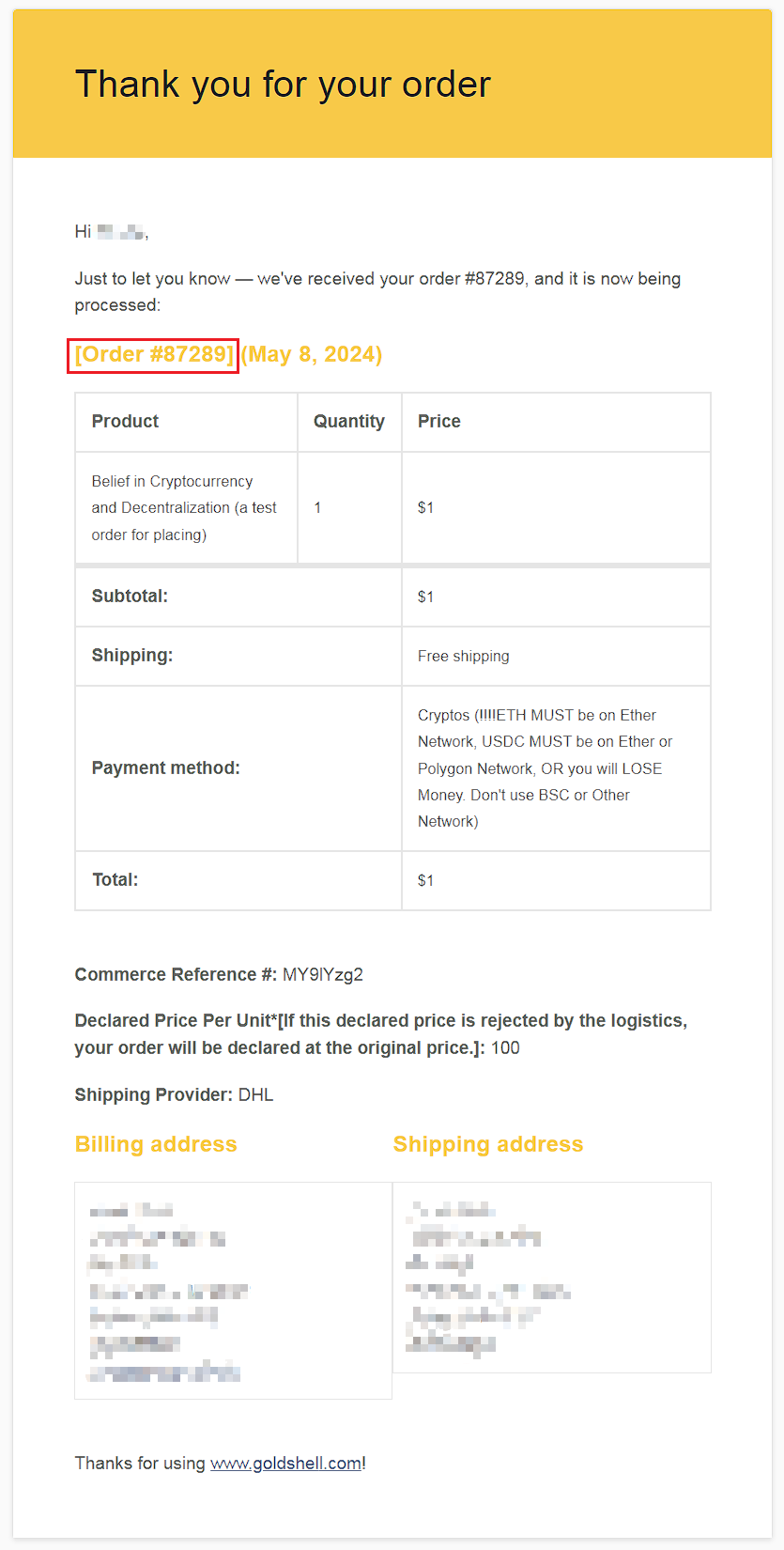Click the blurred shipping address box
The height and width of the screenshot is (1550, 784).
click(551, 1278)
